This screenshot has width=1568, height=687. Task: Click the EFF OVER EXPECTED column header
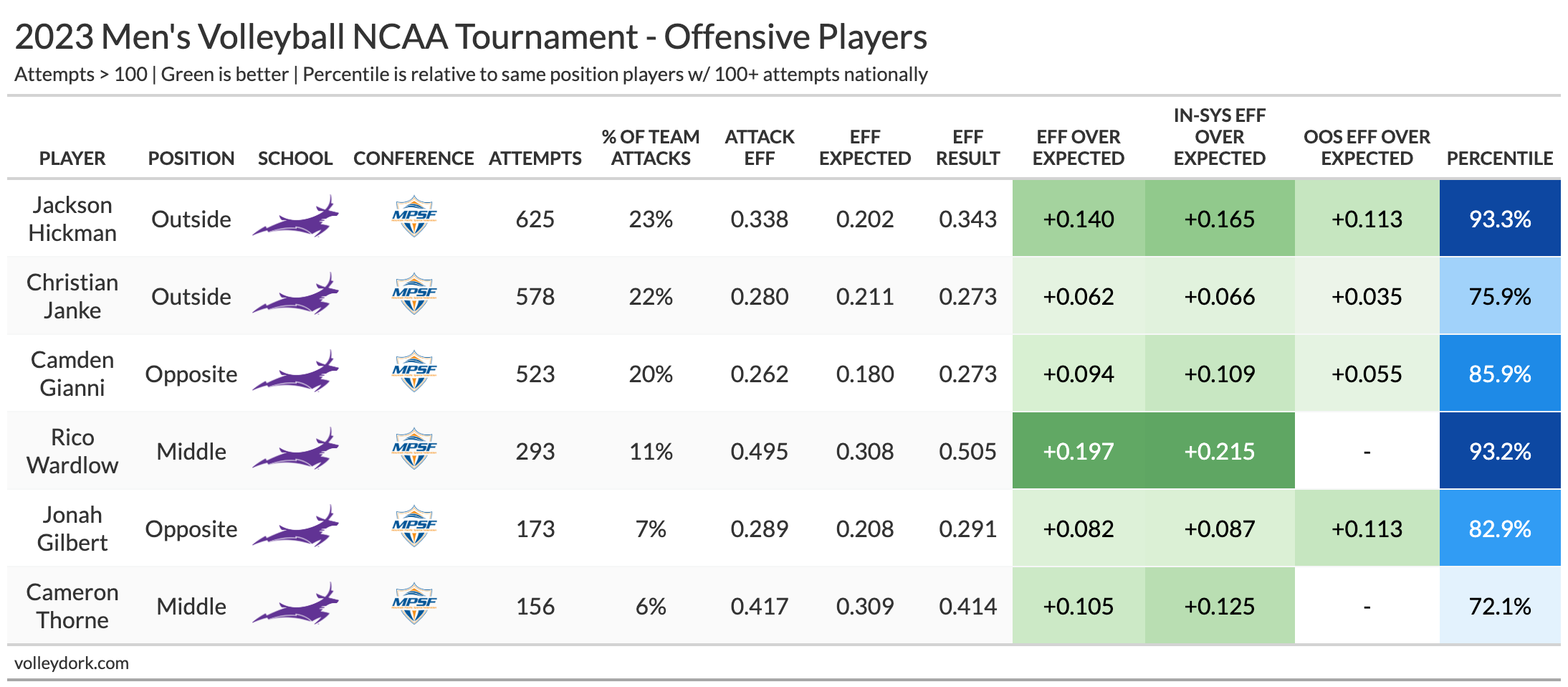(1078, 148)
